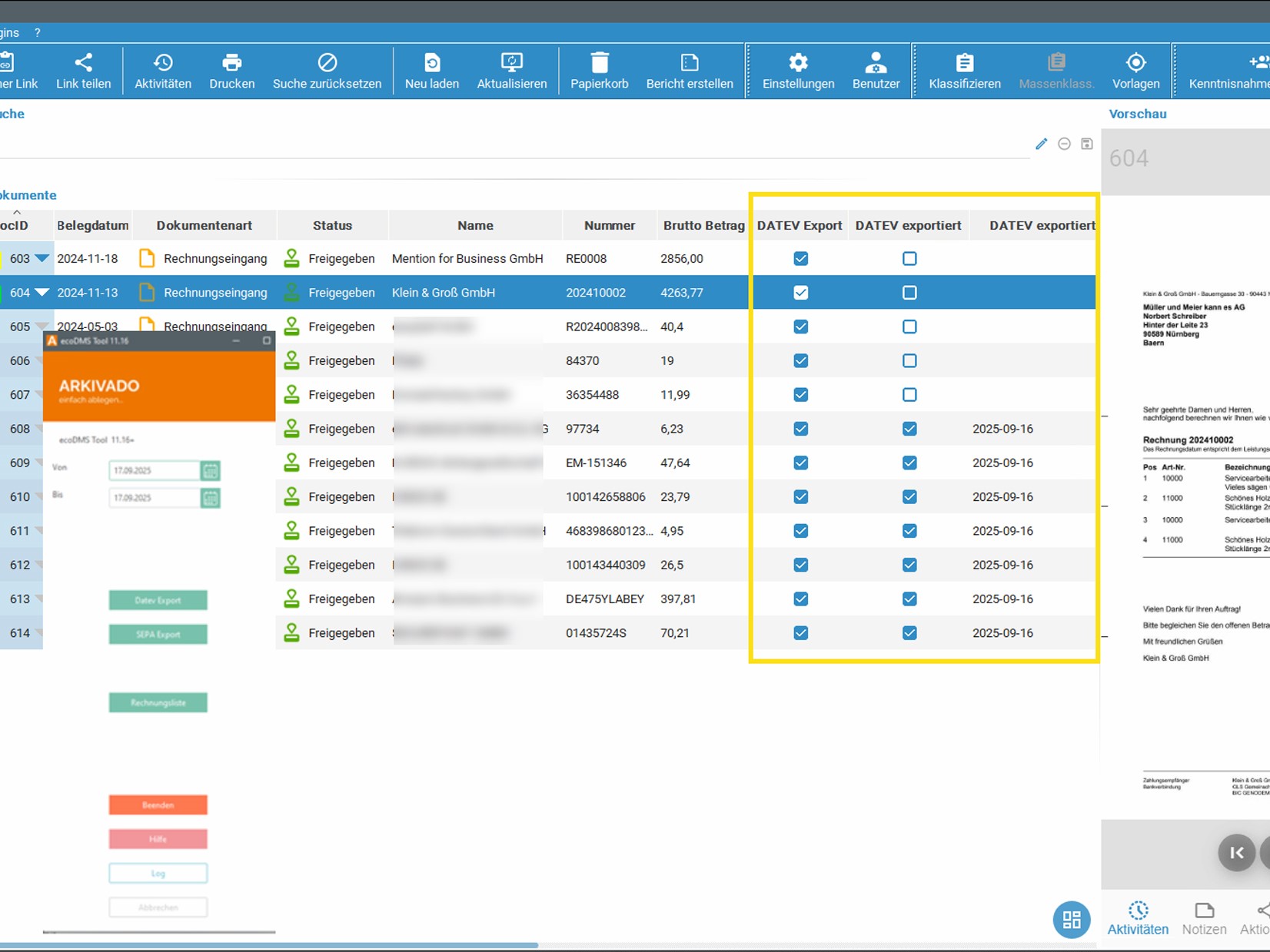Click into the Von date input field
1270x952 pixels.
[154, 470]
